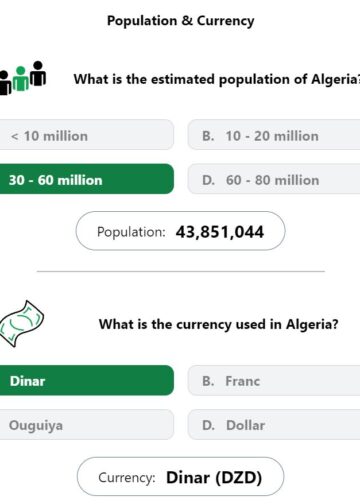This screenshot has width=360, height=504.
Task: Select the 'Ouguiya' answer option
Action: click(x=87, y=424)
